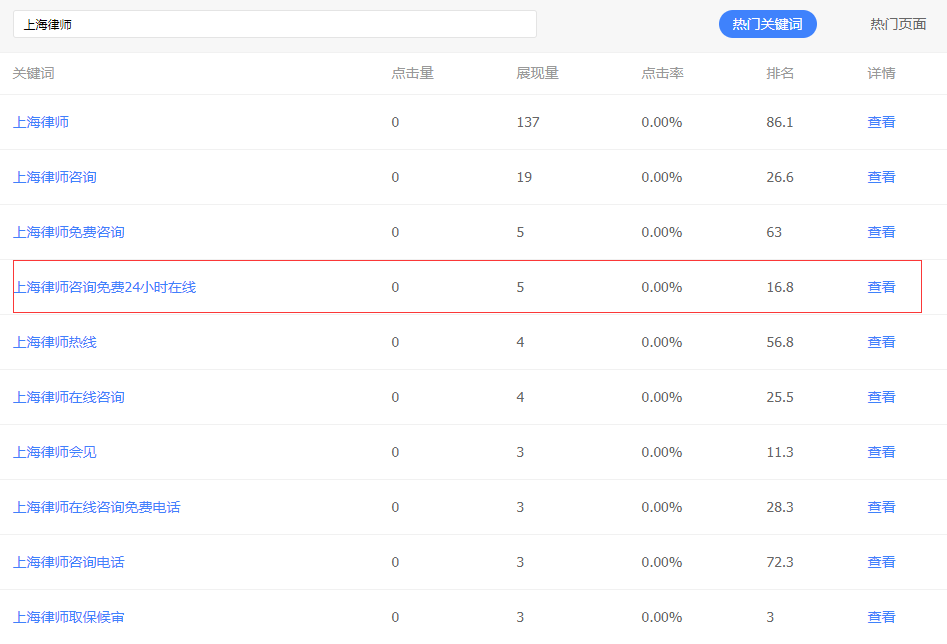Image resolution: width=947 pixels, height=644 pixels.
Task: Click 查看 for 上海律师咨询 row ranked 26.6
Action: [881, 177]
